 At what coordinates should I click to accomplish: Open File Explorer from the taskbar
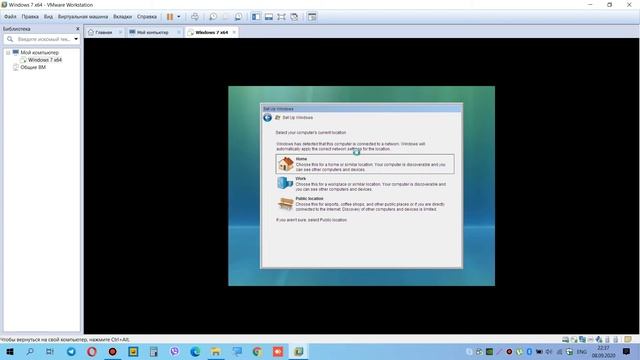[216, 351]
